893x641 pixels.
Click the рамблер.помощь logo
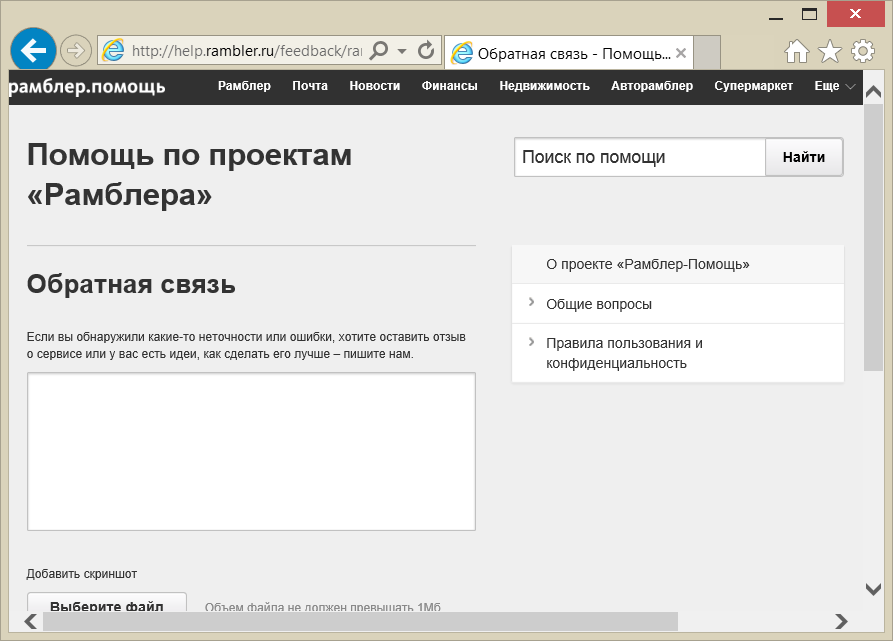[87, 87]
